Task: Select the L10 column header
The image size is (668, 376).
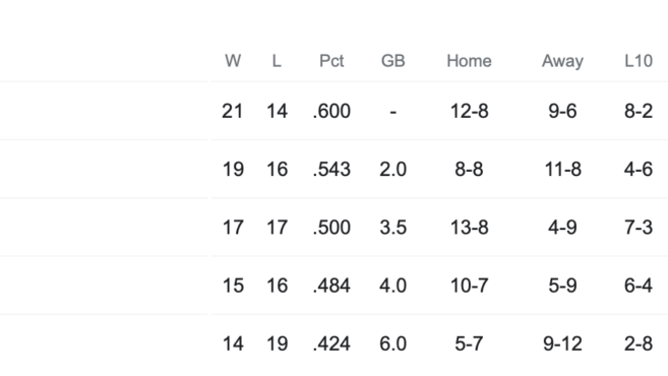Action: tap(638, 61)
